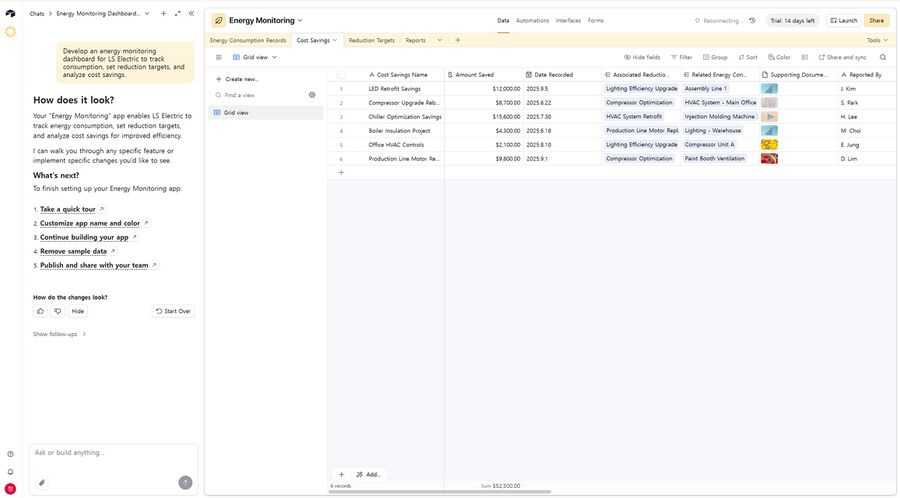Image resolution: width=900 pixels, height=498 pixels.
Task: Tick the select-all checkbox in header row
Action: (x=341, y=74)
